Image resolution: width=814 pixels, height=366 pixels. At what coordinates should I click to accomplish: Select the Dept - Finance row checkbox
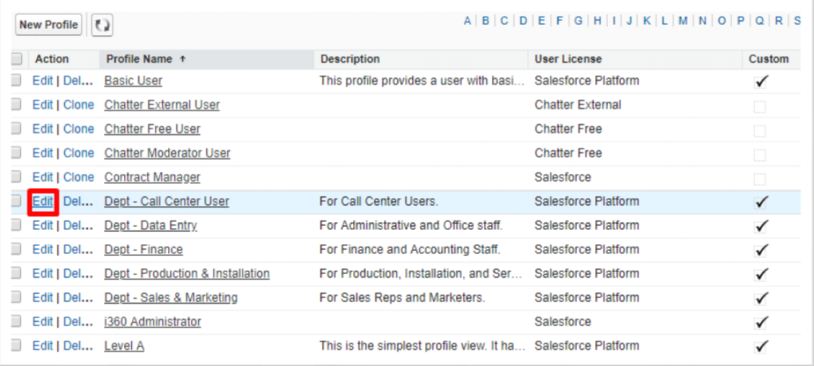(16, 249)
